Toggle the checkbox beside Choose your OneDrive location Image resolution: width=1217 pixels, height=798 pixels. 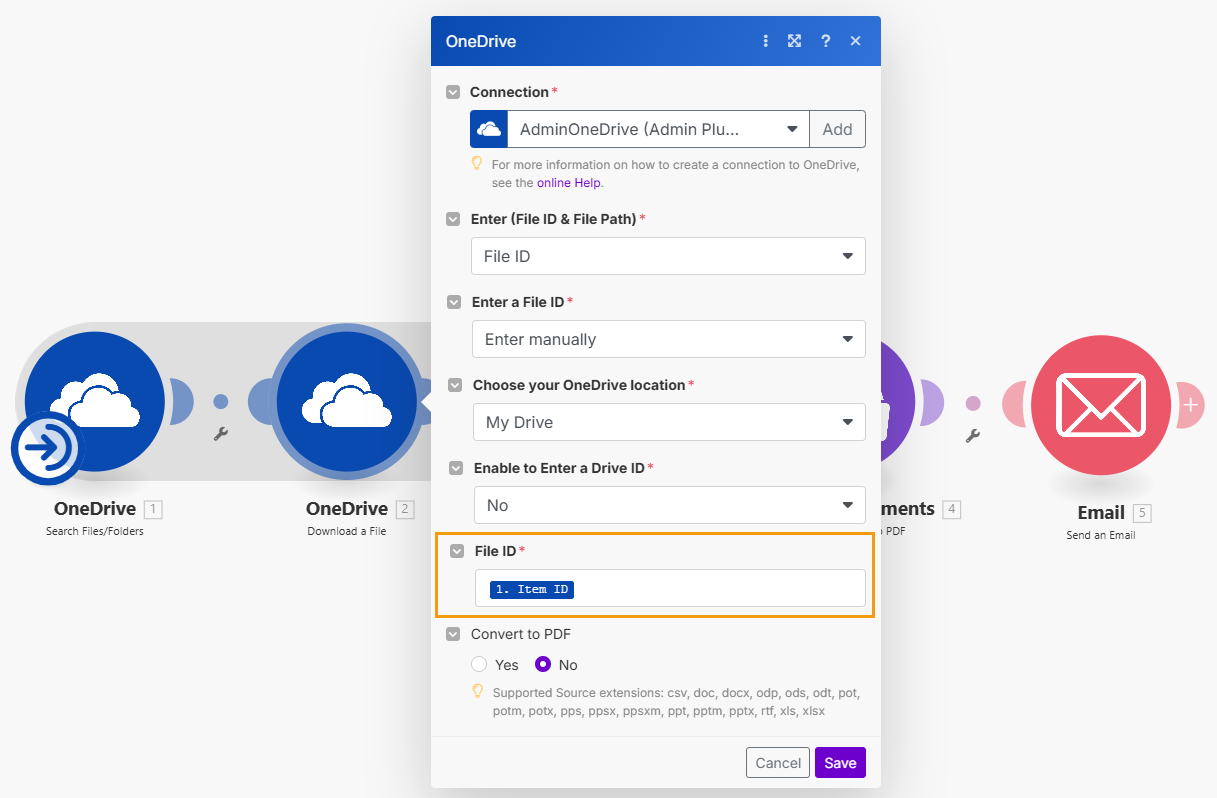456,385
